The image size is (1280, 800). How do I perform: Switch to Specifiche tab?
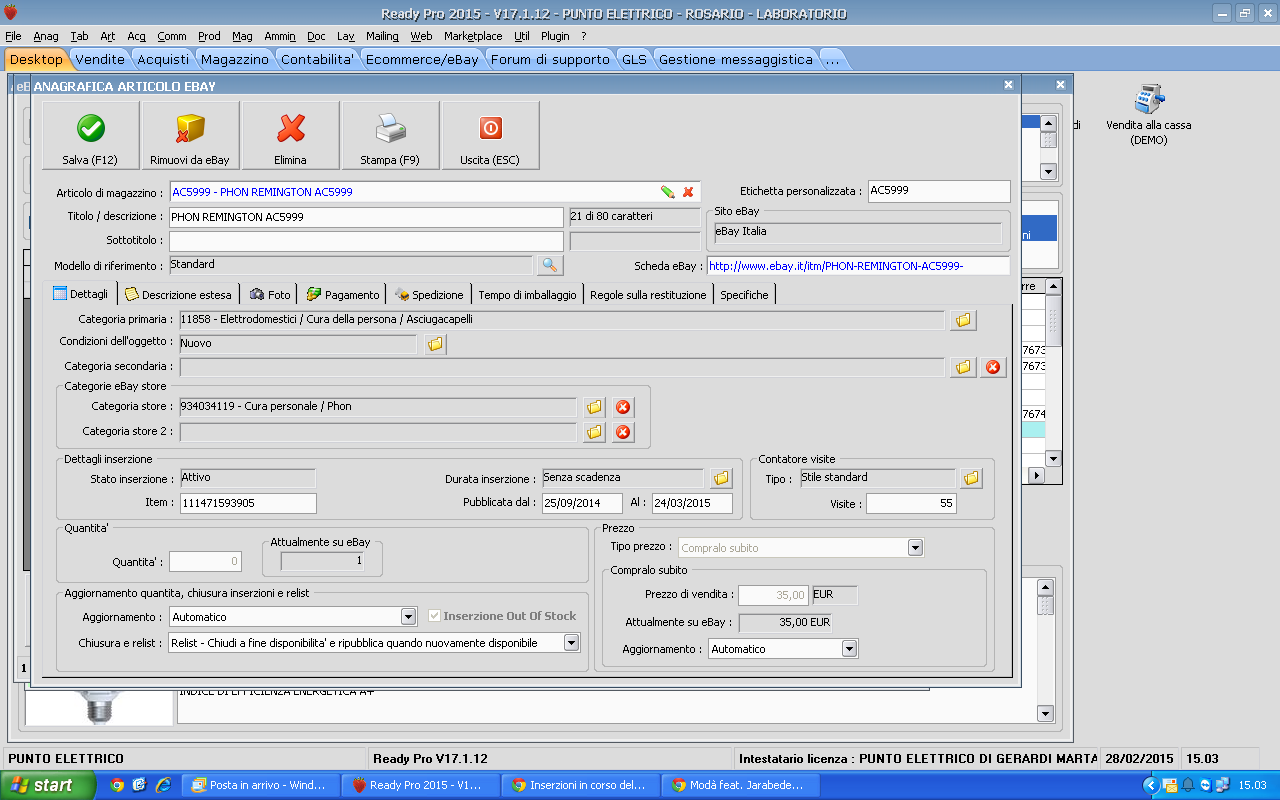tap(744, 295)
